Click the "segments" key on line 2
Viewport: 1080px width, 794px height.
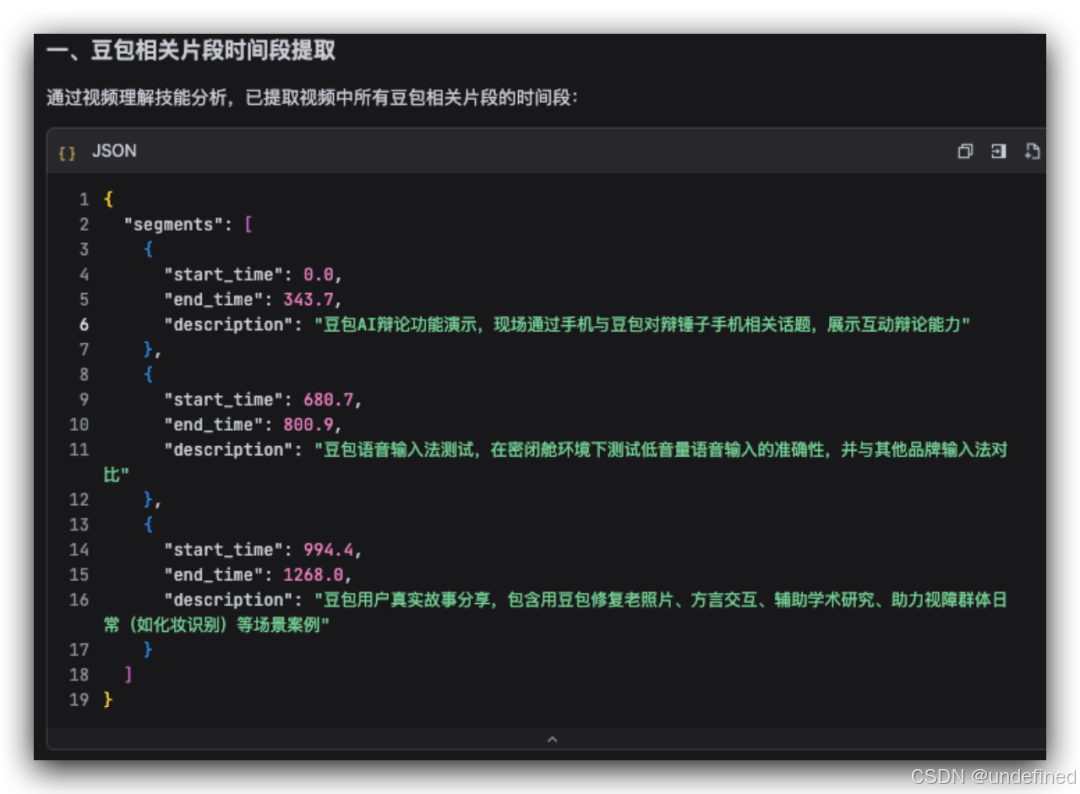pyautogui.click(x=173, y=224)
